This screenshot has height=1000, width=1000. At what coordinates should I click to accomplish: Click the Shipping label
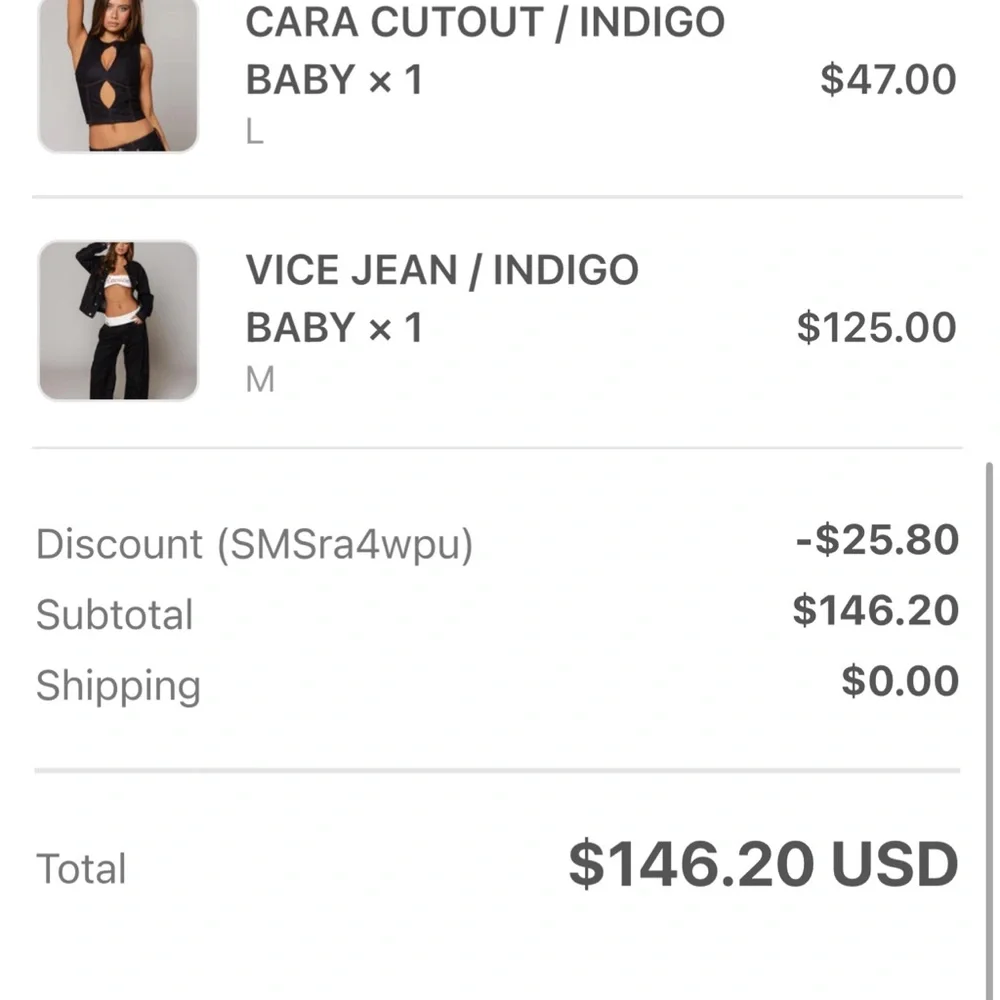[x=118, y=686]
